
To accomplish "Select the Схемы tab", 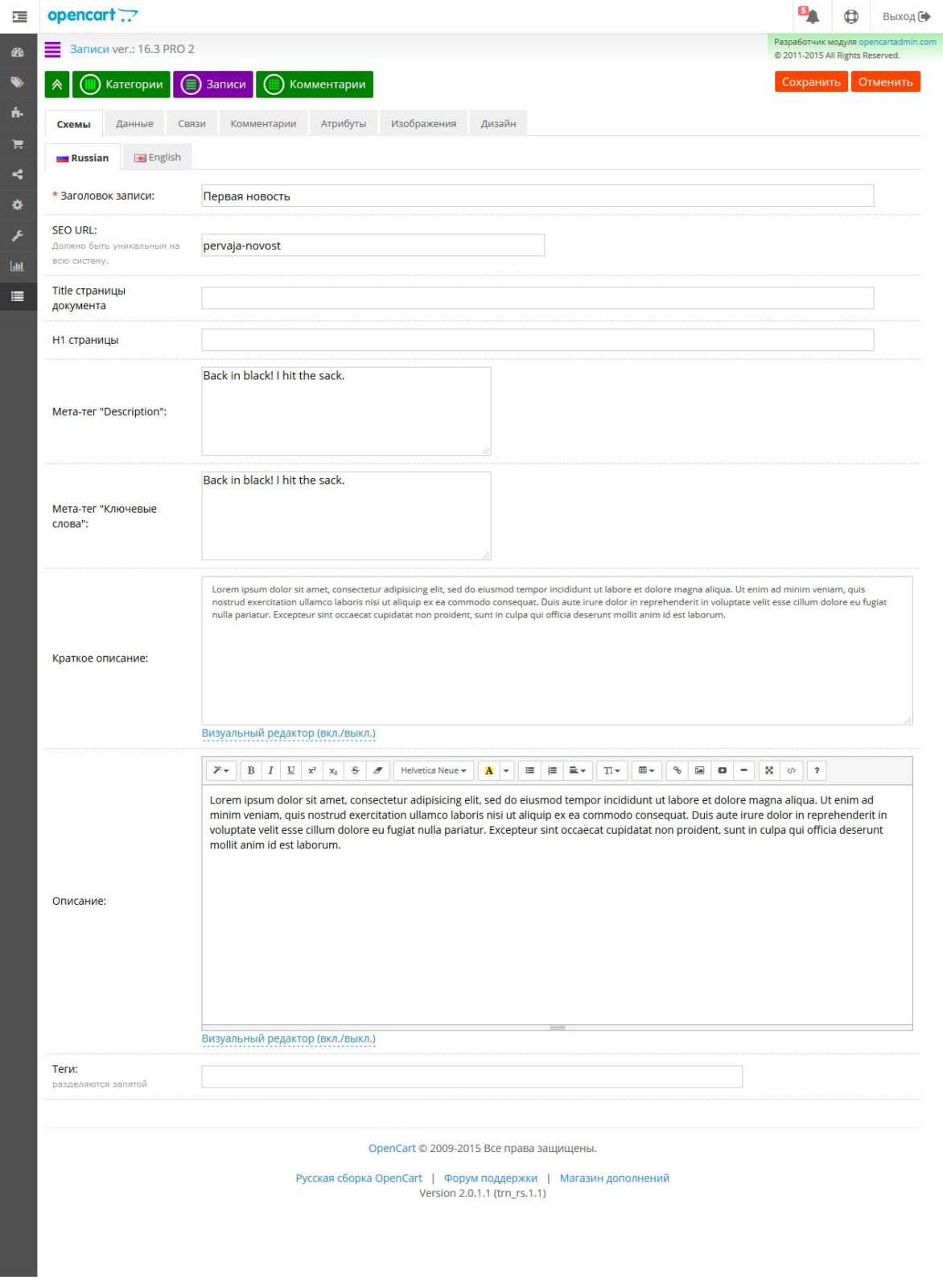I will point(73,124).
